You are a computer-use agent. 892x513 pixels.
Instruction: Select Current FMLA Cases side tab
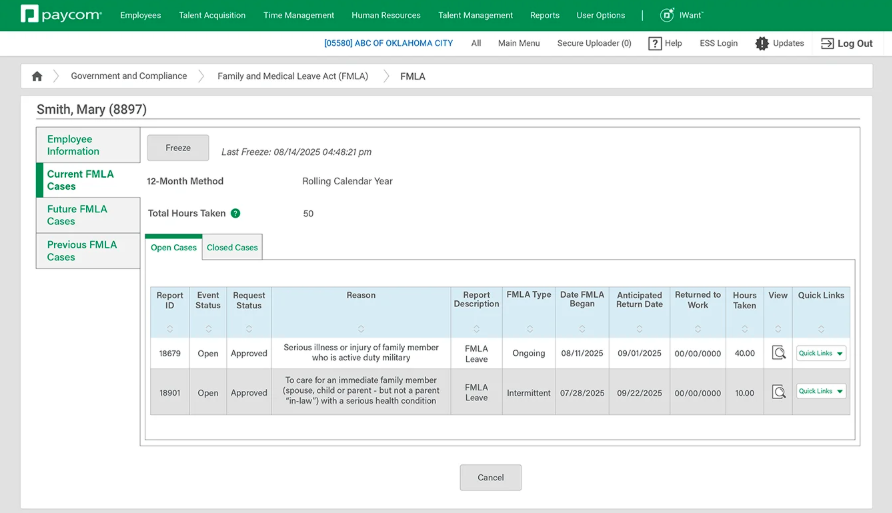click(88, 180)
